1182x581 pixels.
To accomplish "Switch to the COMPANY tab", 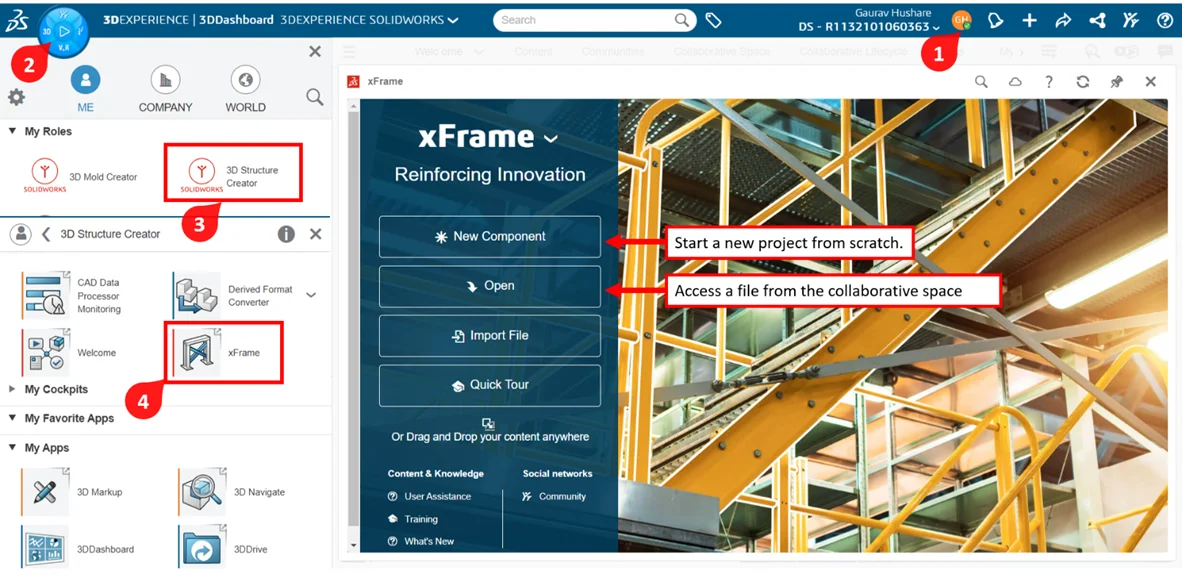I will 165,90.
